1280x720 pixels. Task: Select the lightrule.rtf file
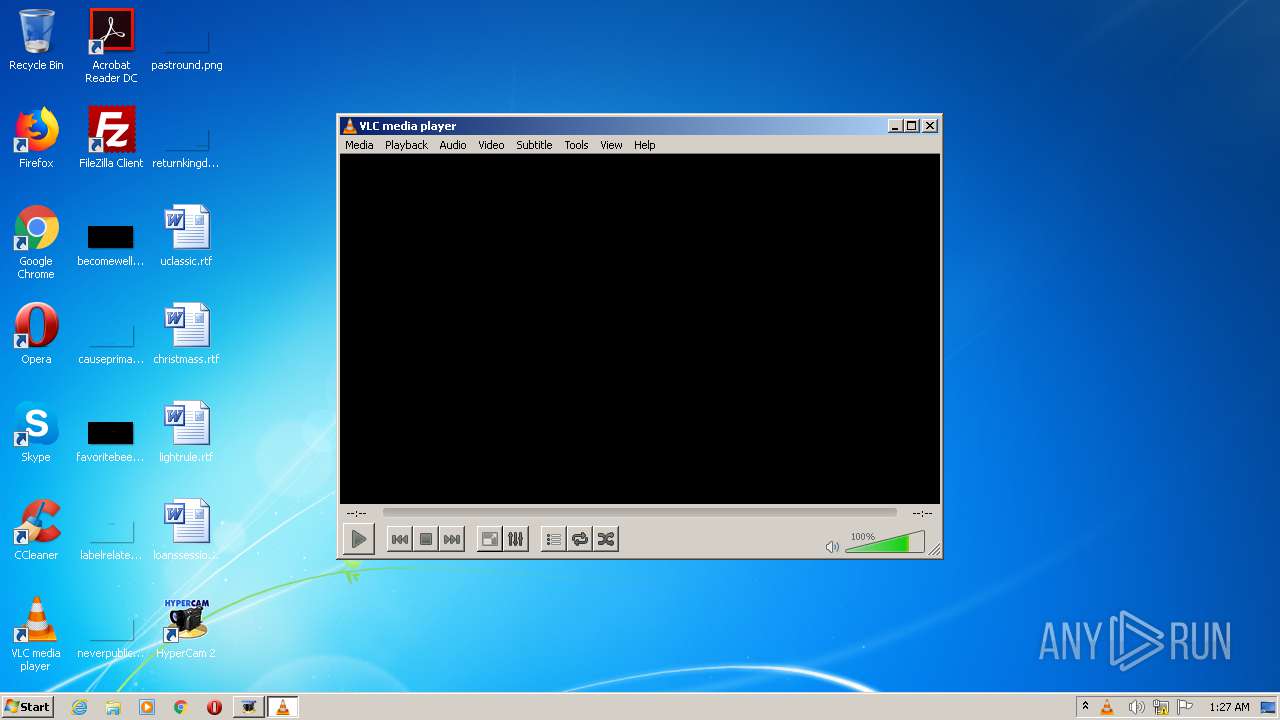tap(186, 432)
